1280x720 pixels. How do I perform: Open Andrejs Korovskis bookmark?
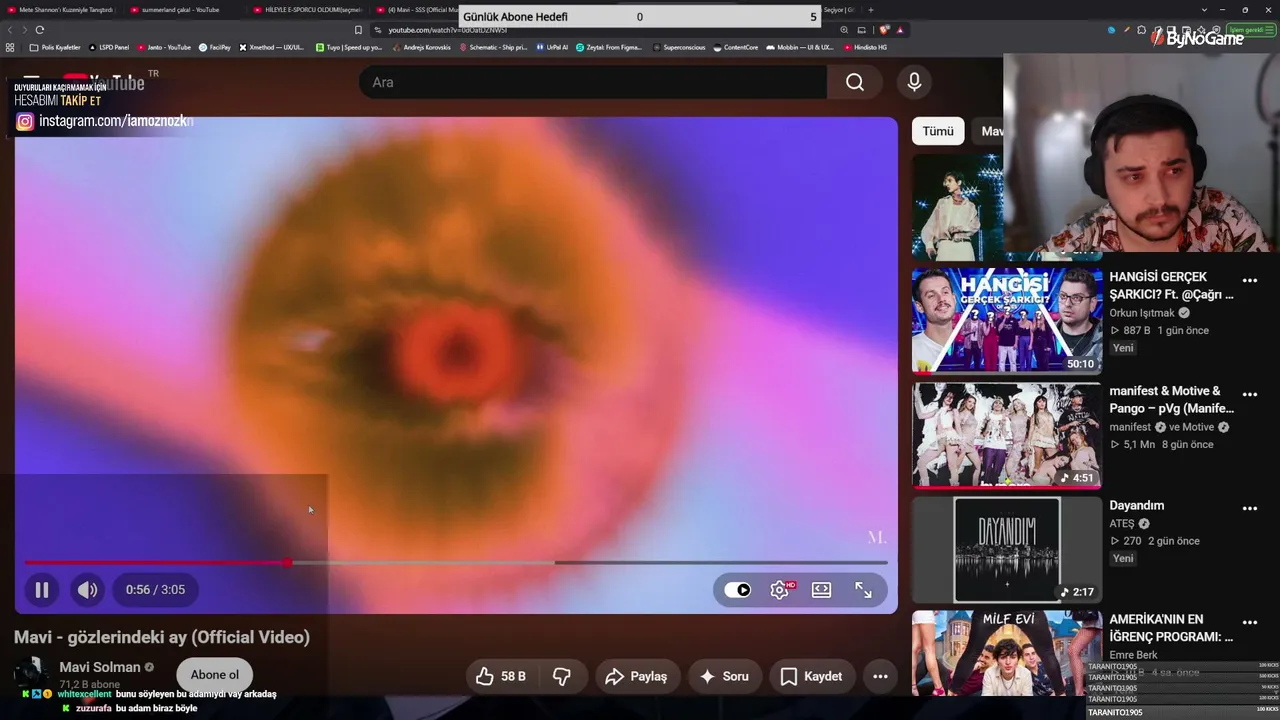(x=421, y=47)
